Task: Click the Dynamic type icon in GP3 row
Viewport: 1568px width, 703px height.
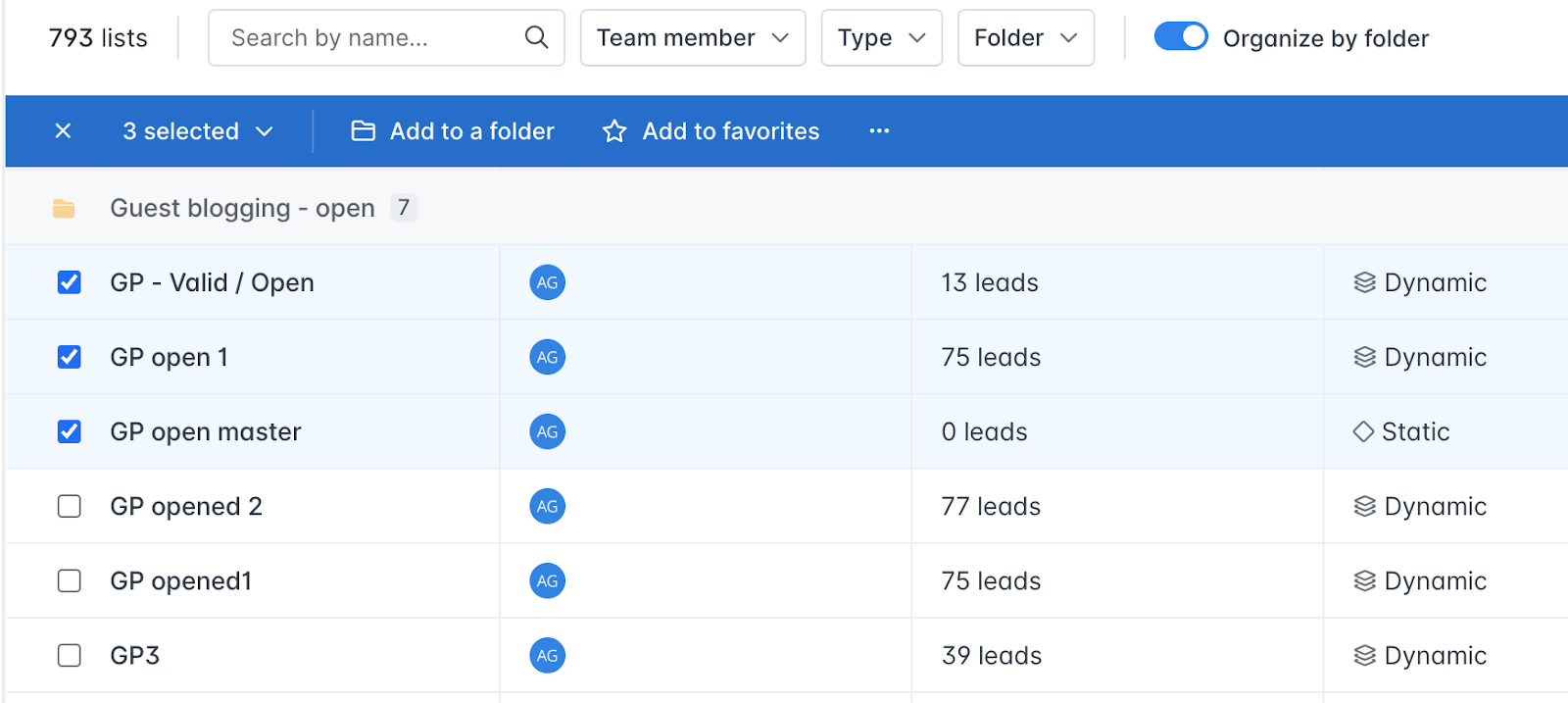Action: click(1364, 655)
